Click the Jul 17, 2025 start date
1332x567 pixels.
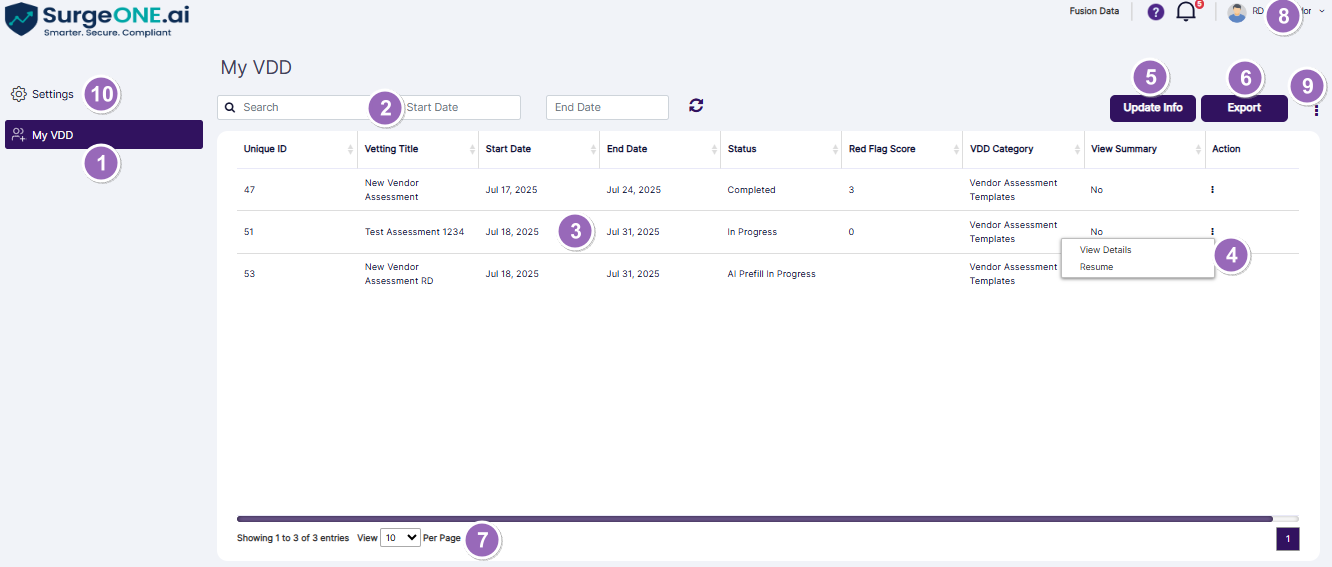pos(512,190)
